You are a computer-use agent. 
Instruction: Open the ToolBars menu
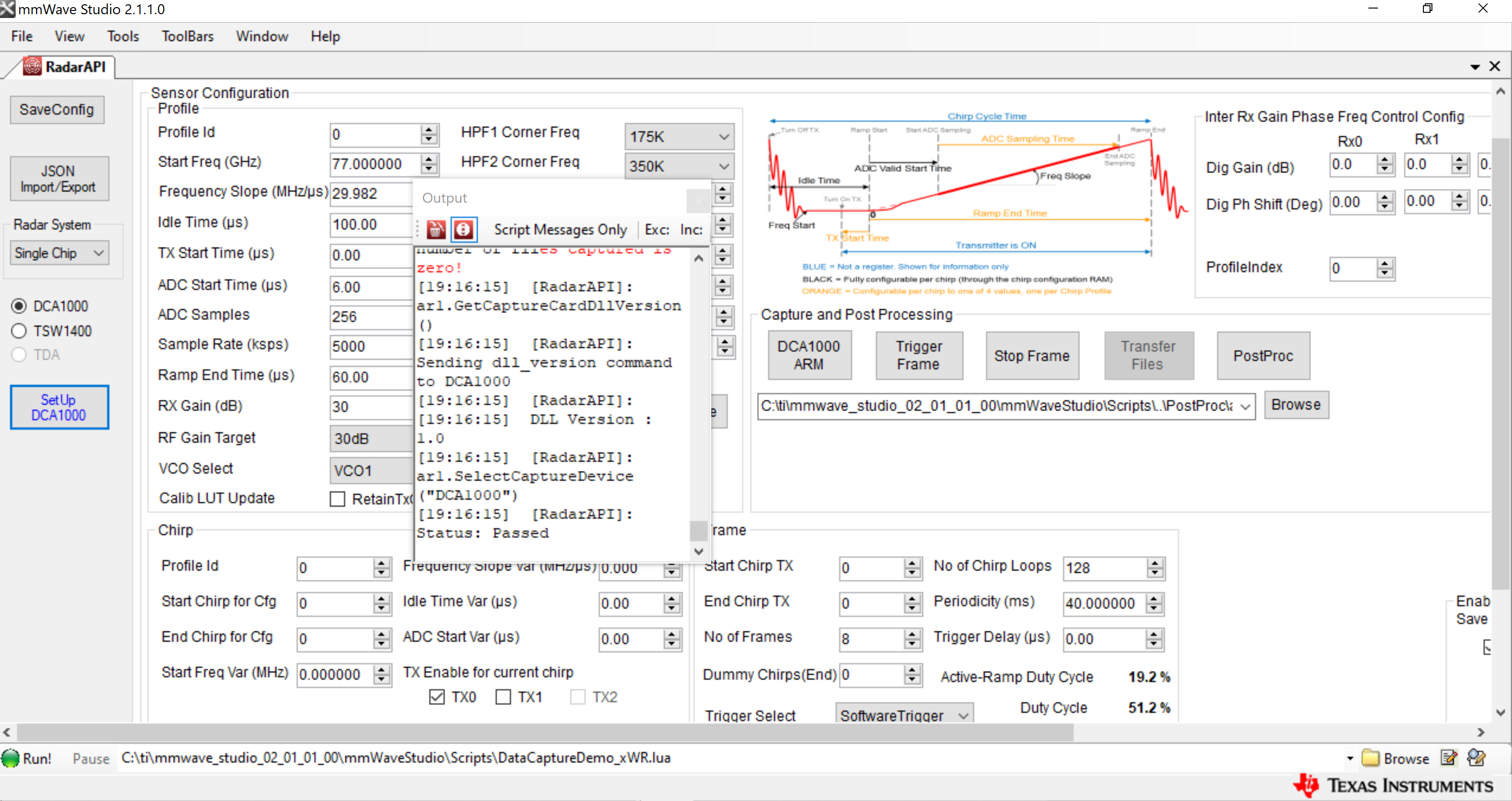187,36
